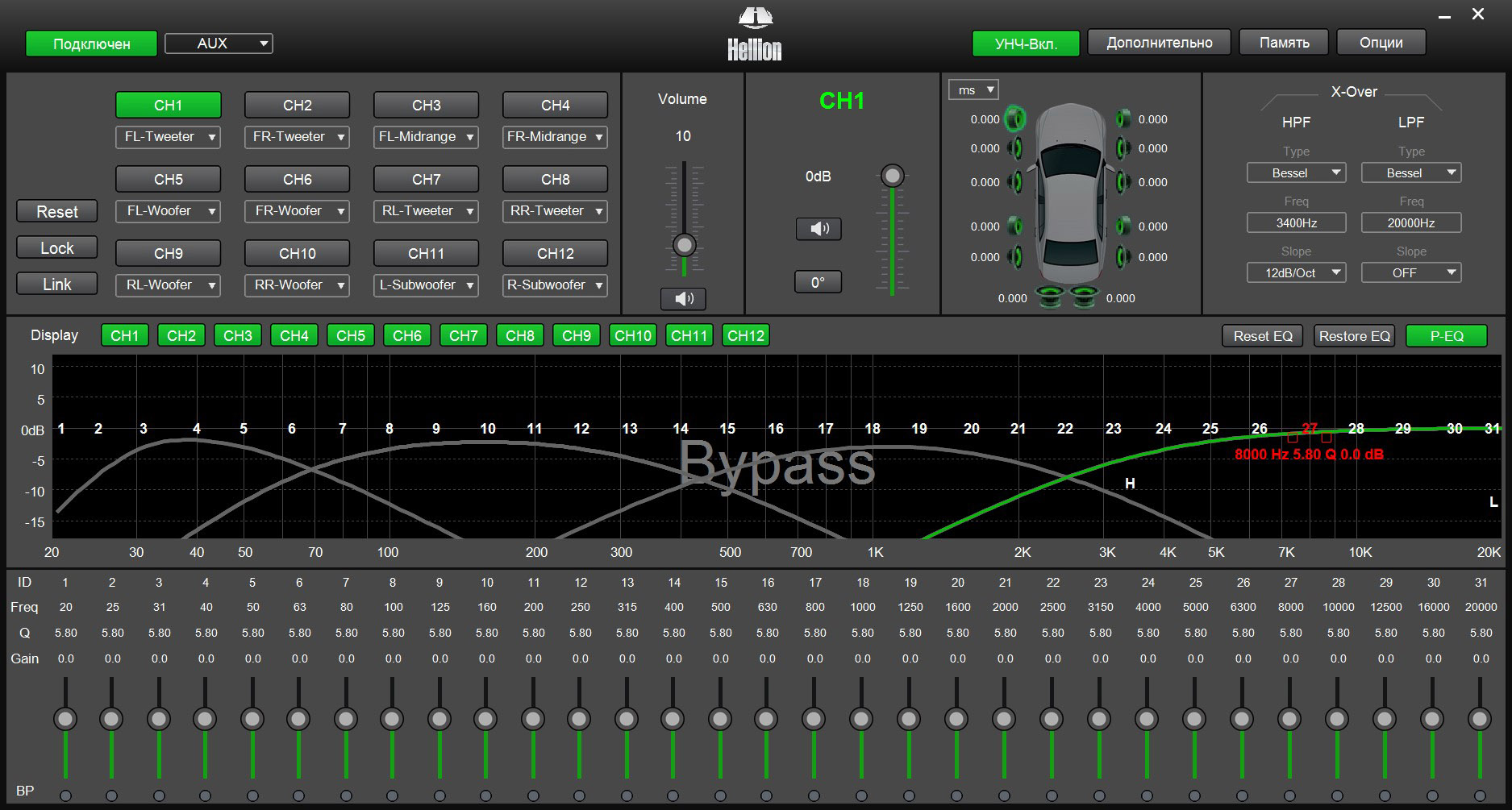Open the RR-Woofer assignment dropdown
The height and width of the screenshot is (810, 1512).
click(297, 285)
